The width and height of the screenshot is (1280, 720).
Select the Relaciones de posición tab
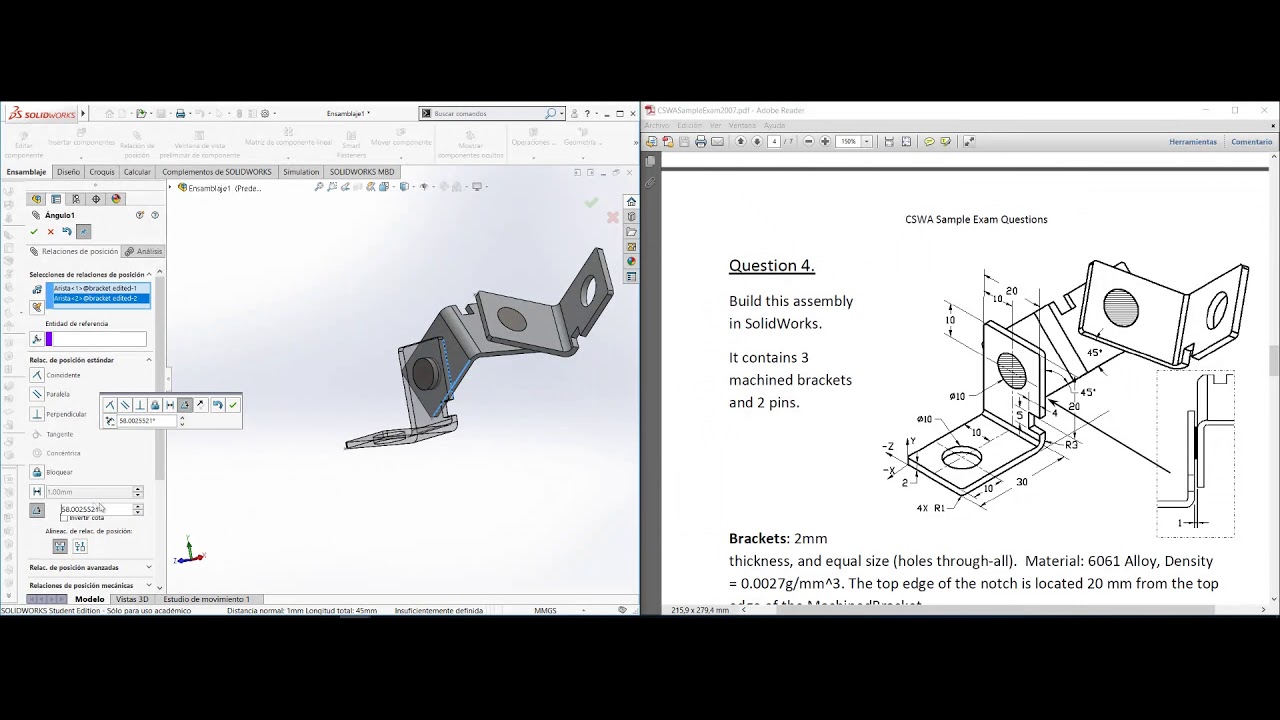[x=74, y=251]
